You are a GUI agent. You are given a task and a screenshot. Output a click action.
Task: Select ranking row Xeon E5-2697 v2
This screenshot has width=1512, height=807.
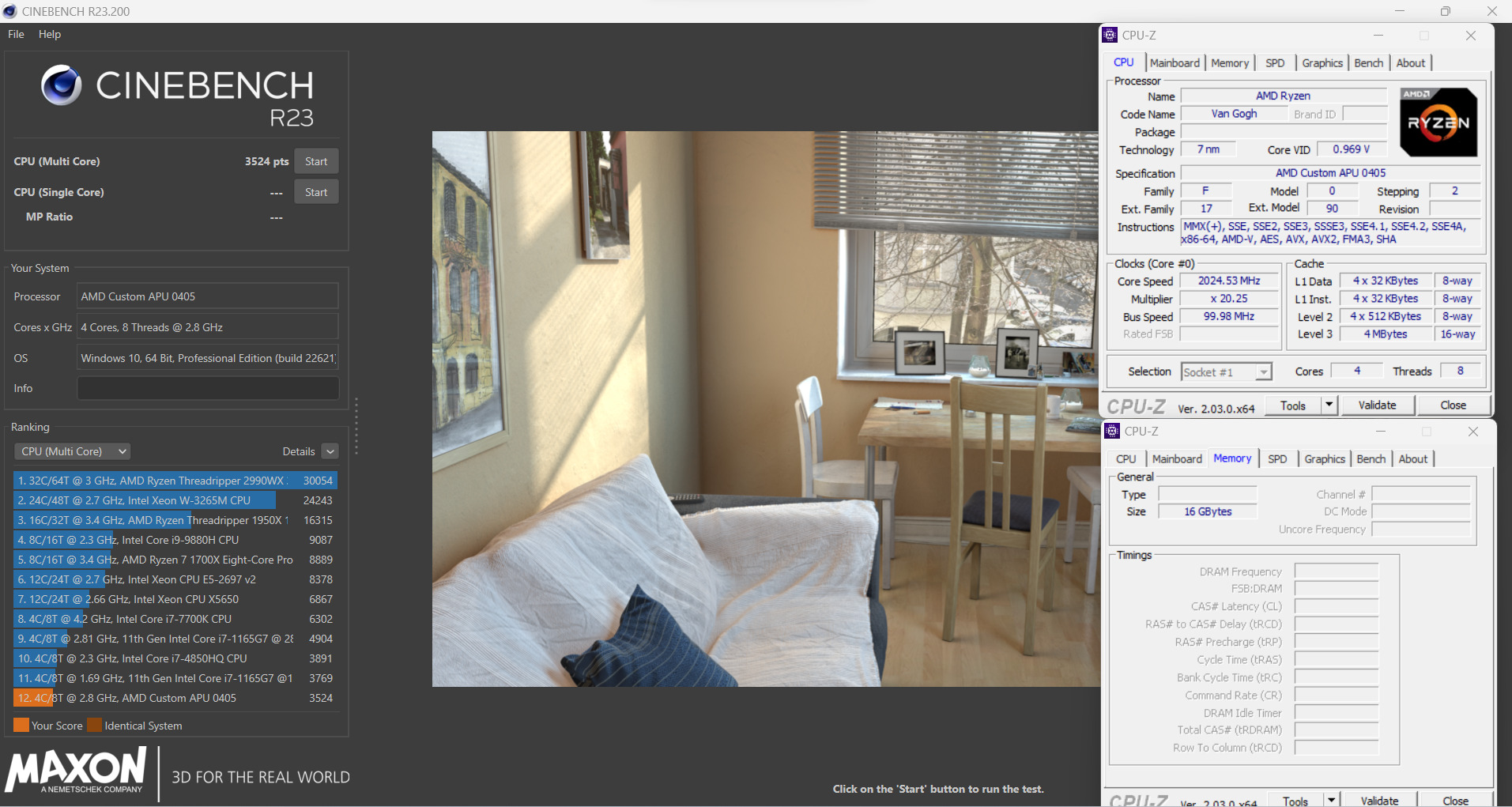click(x=175, y=579)
